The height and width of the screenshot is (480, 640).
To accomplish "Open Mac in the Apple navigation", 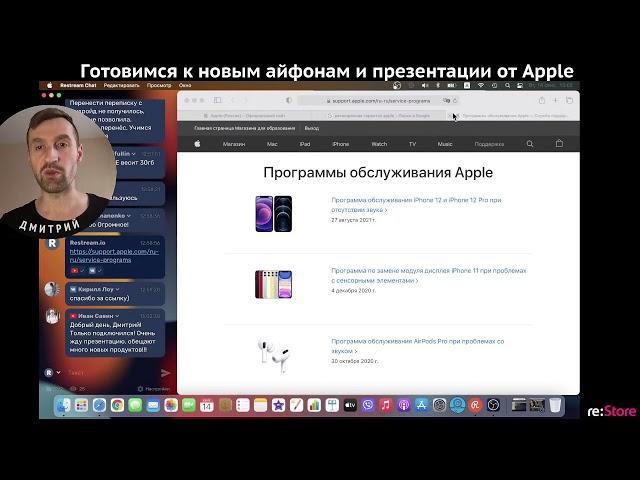I will click(x=272, y=144).
